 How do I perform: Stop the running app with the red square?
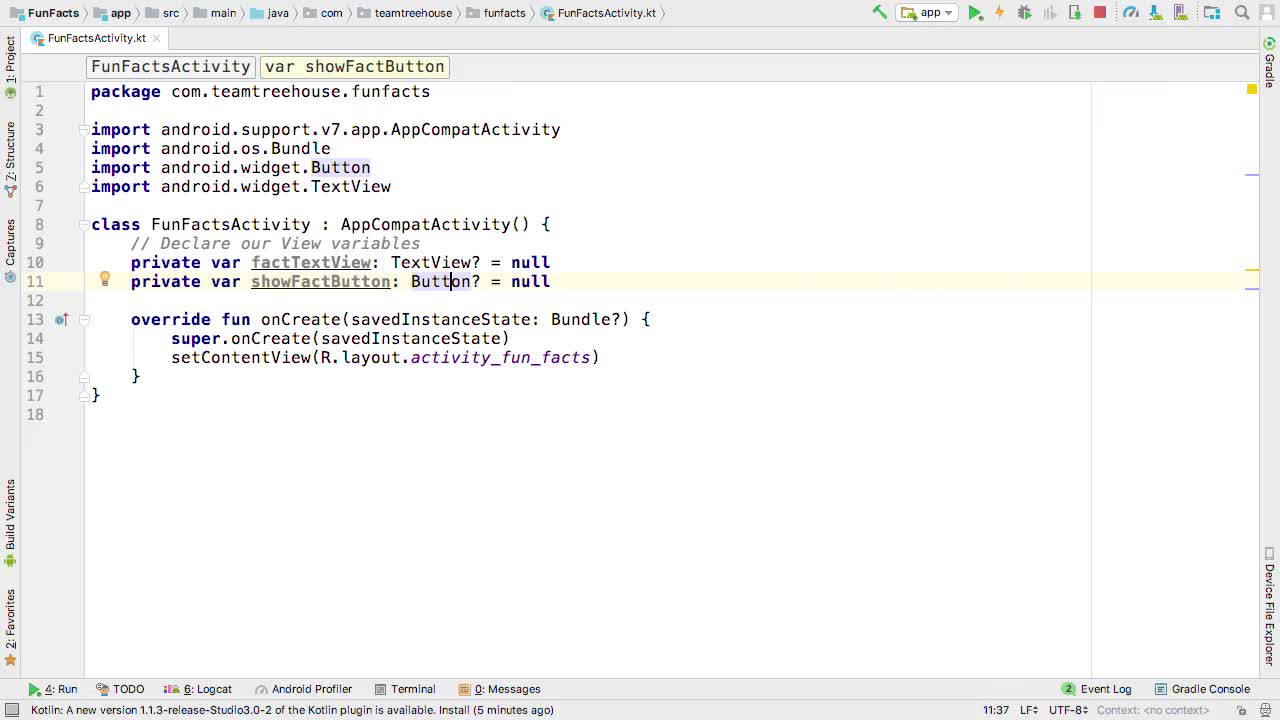pos(1100,12)
